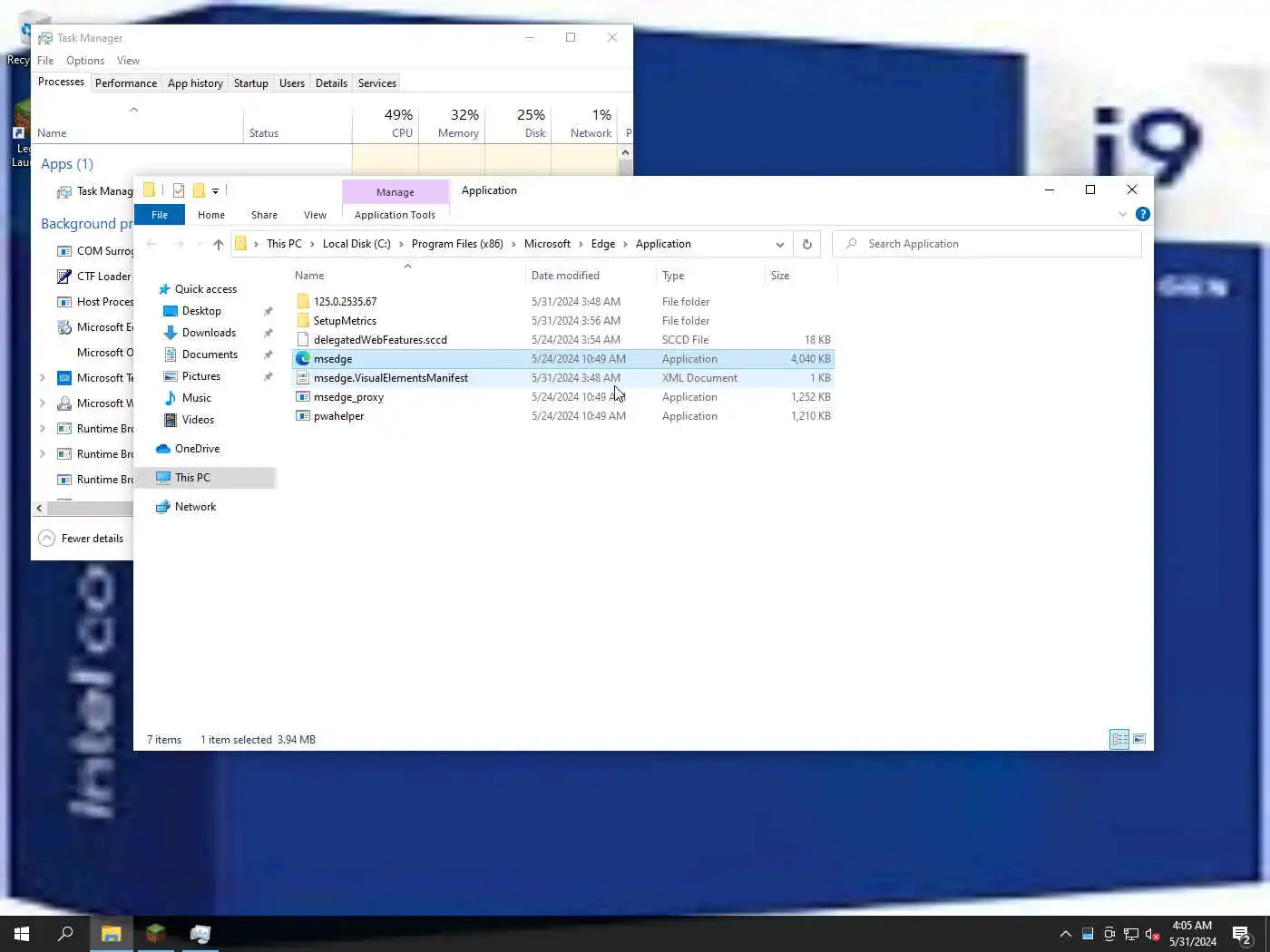Open Desktop in Quick access

200,311
